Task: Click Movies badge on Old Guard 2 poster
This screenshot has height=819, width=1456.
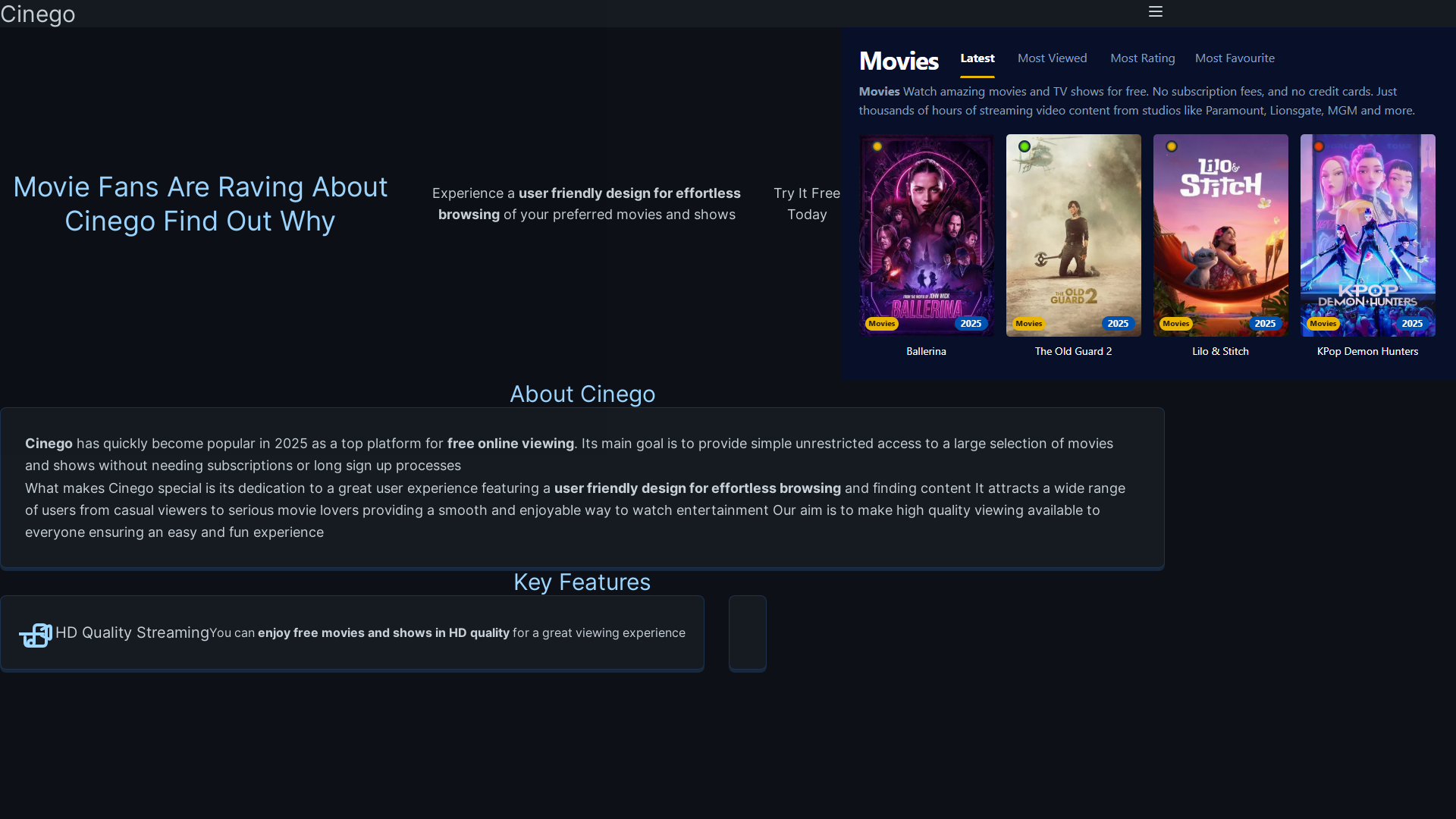Action: [x=1028, y=324]
